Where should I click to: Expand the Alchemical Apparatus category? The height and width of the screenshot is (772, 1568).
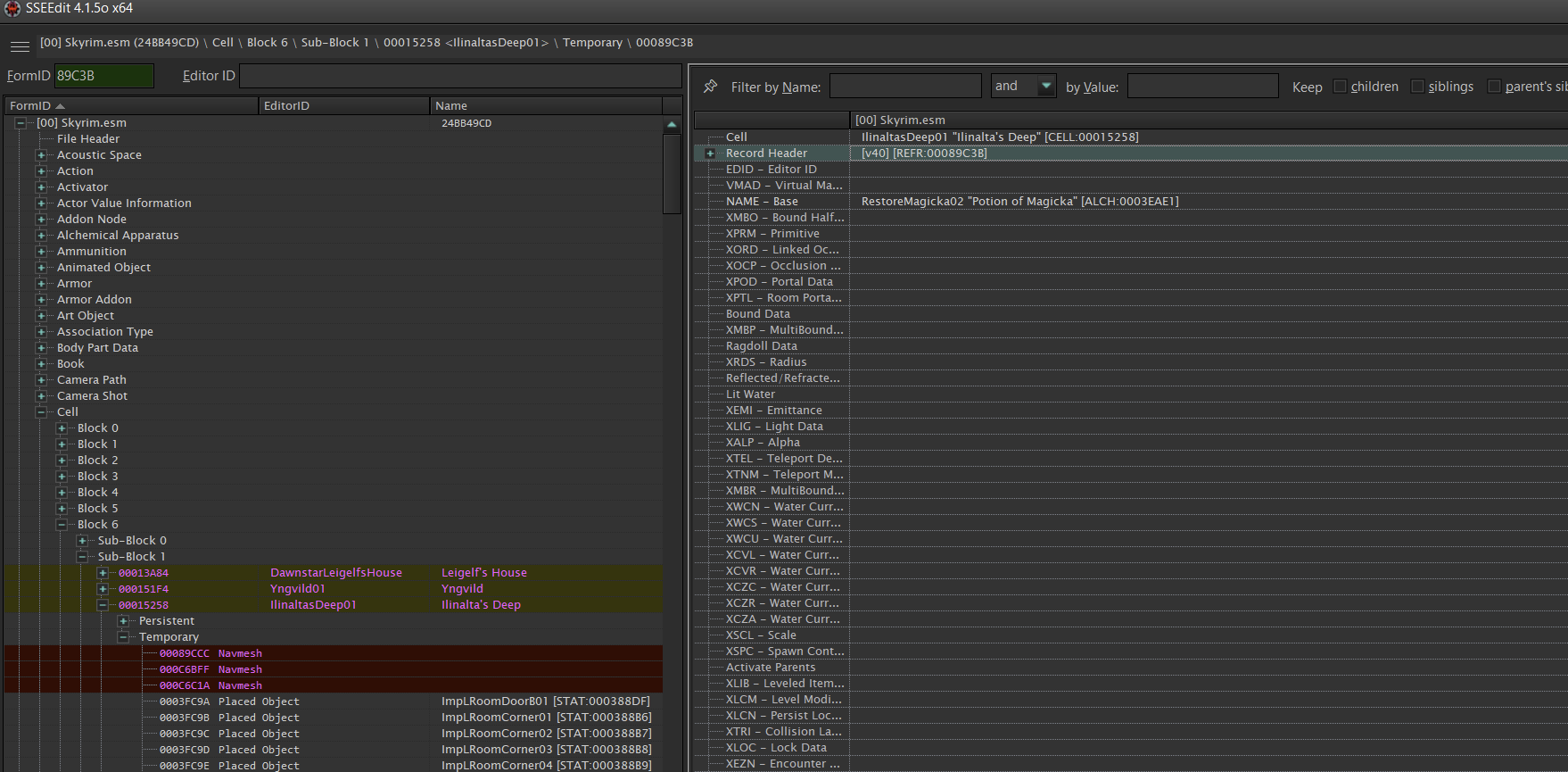coord(41,236)
